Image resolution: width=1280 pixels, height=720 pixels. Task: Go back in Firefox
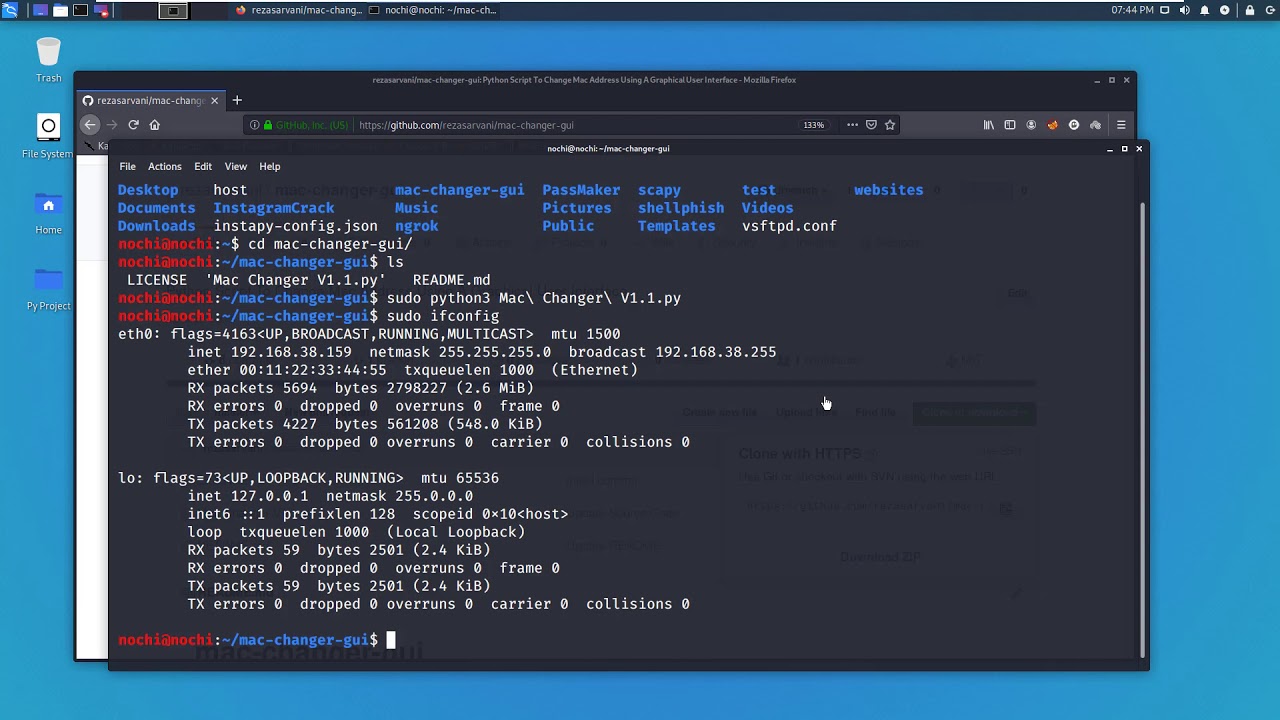click(x=90, y=125)
